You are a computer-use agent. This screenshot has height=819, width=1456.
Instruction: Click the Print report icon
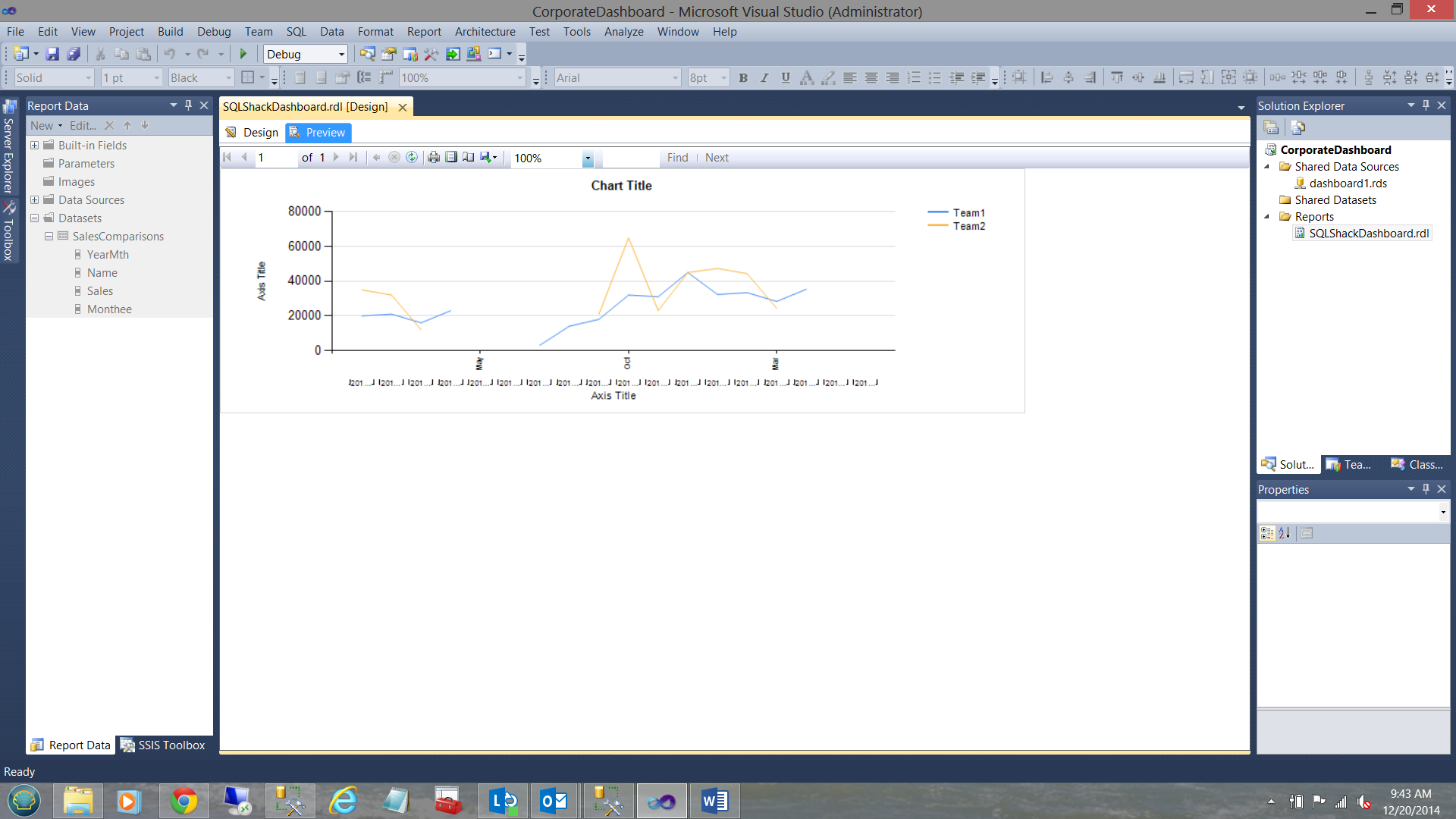tap(433, 158)
